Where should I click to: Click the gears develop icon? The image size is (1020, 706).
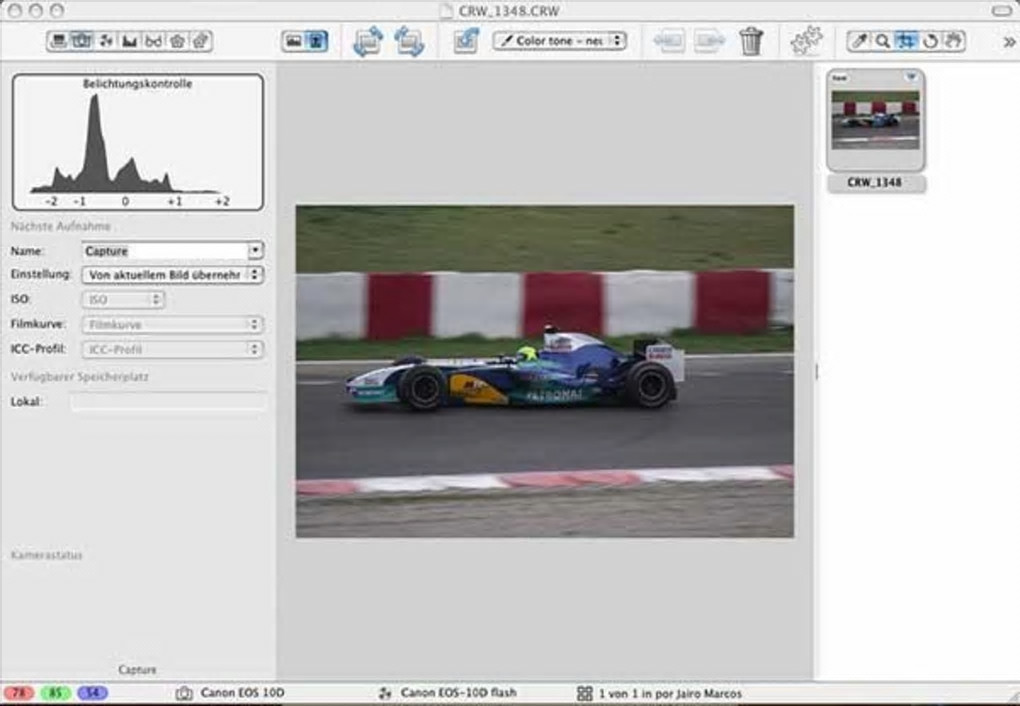(x=805, y=41)
